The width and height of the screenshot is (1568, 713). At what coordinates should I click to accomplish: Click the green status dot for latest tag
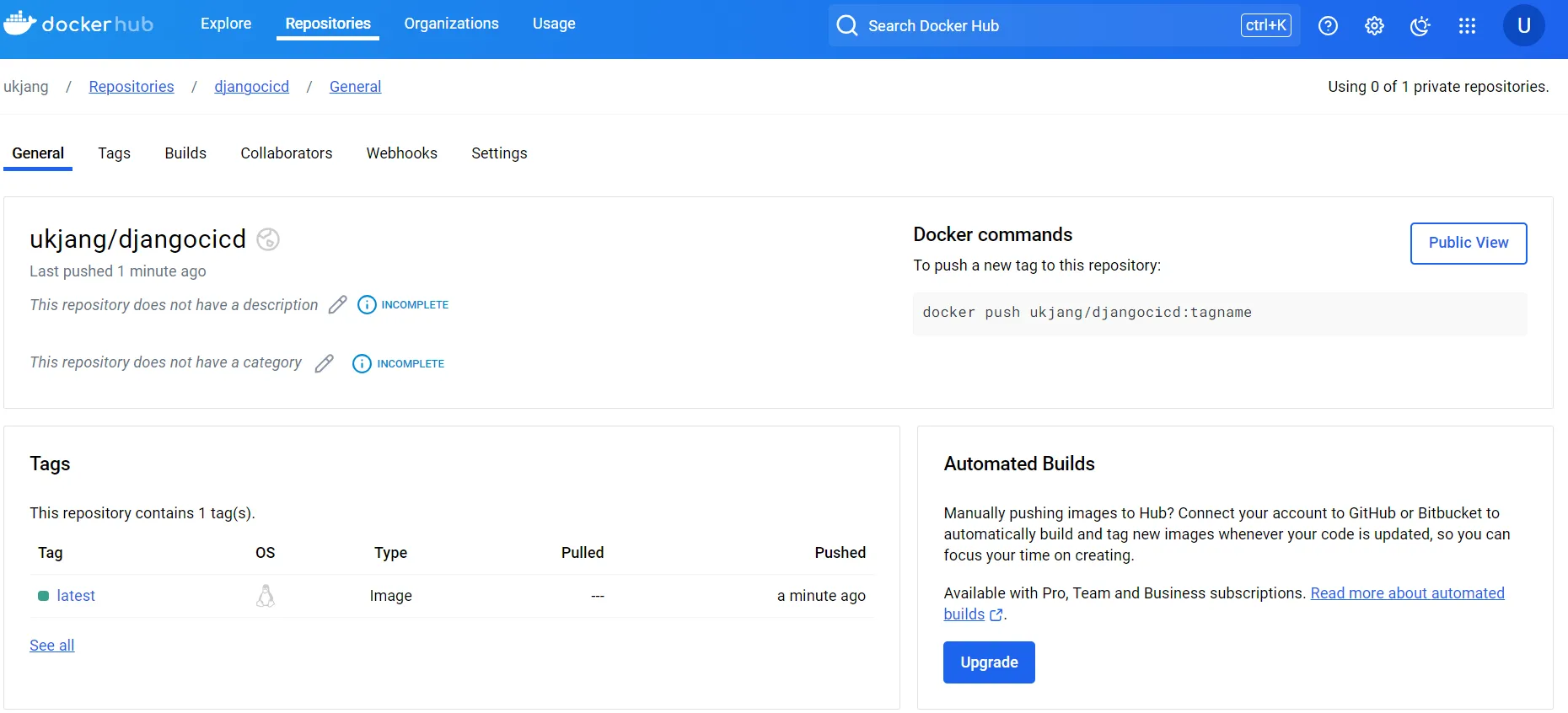[x=43, y=596]
